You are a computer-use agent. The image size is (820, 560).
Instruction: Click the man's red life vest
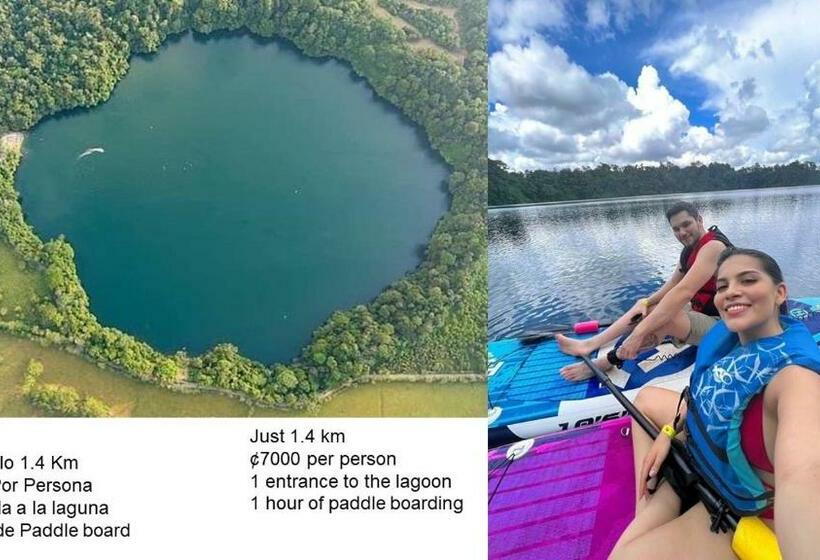coord(701,272)
